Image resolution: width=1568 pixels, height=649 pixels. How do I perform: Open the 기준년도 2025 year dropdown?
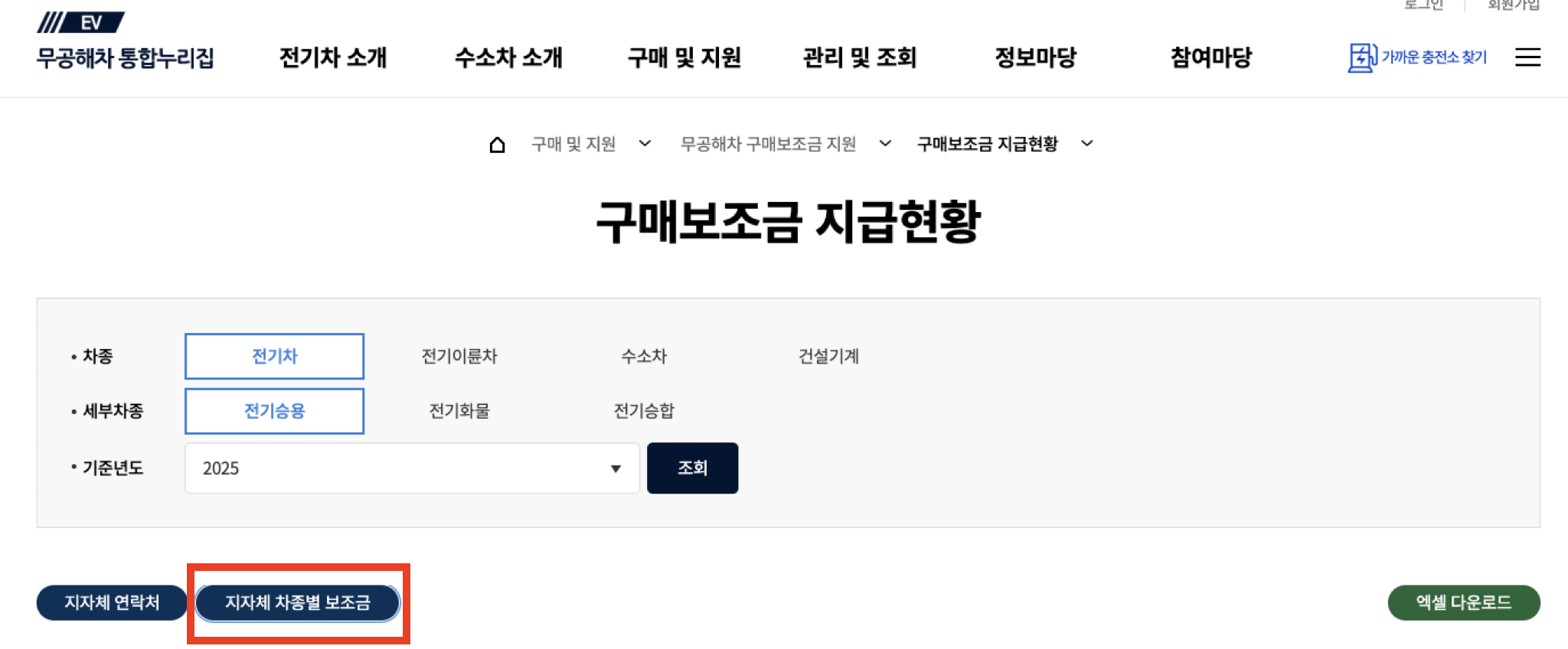pyautogui.click(x=412, y=468)
